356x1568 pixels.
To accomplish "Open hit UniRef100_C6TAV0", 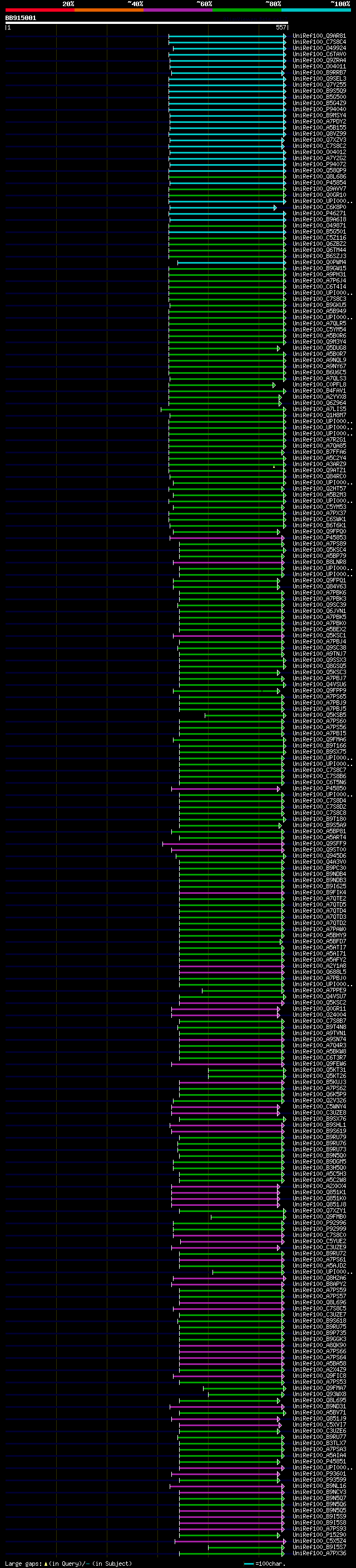I will [319, 54].
